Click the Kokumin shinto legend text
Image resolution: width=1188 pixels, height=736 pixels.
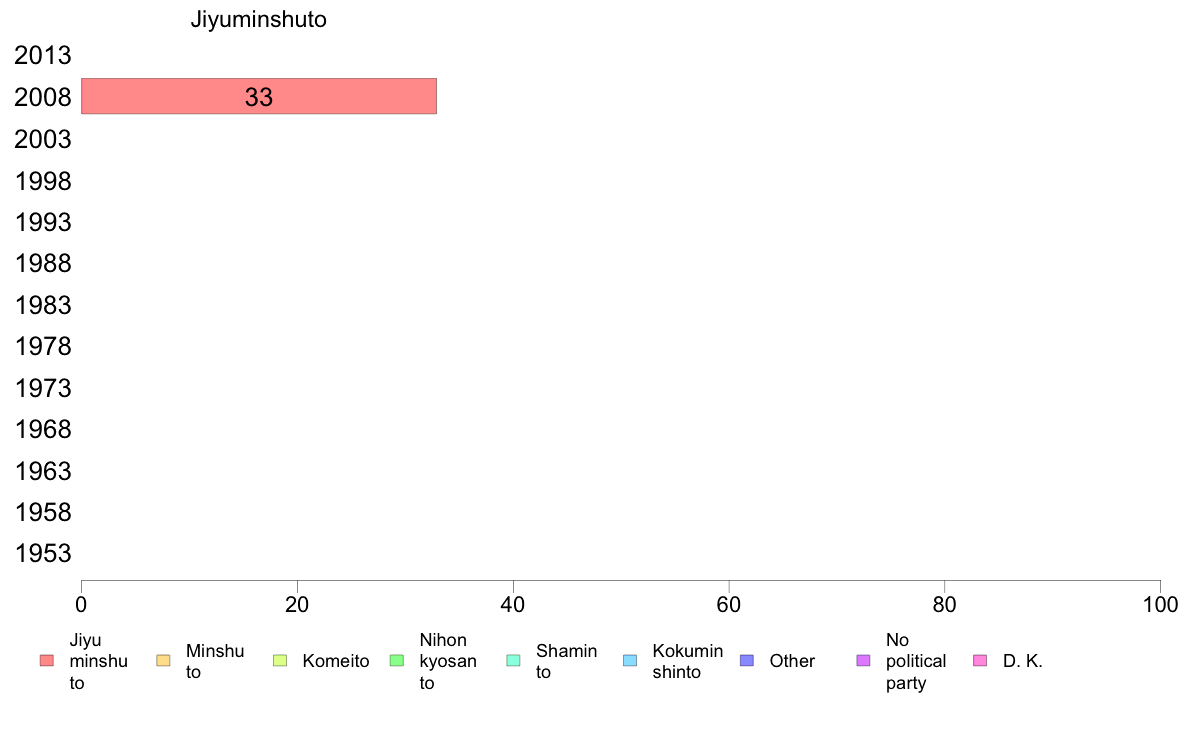click(x=688, y=661)
